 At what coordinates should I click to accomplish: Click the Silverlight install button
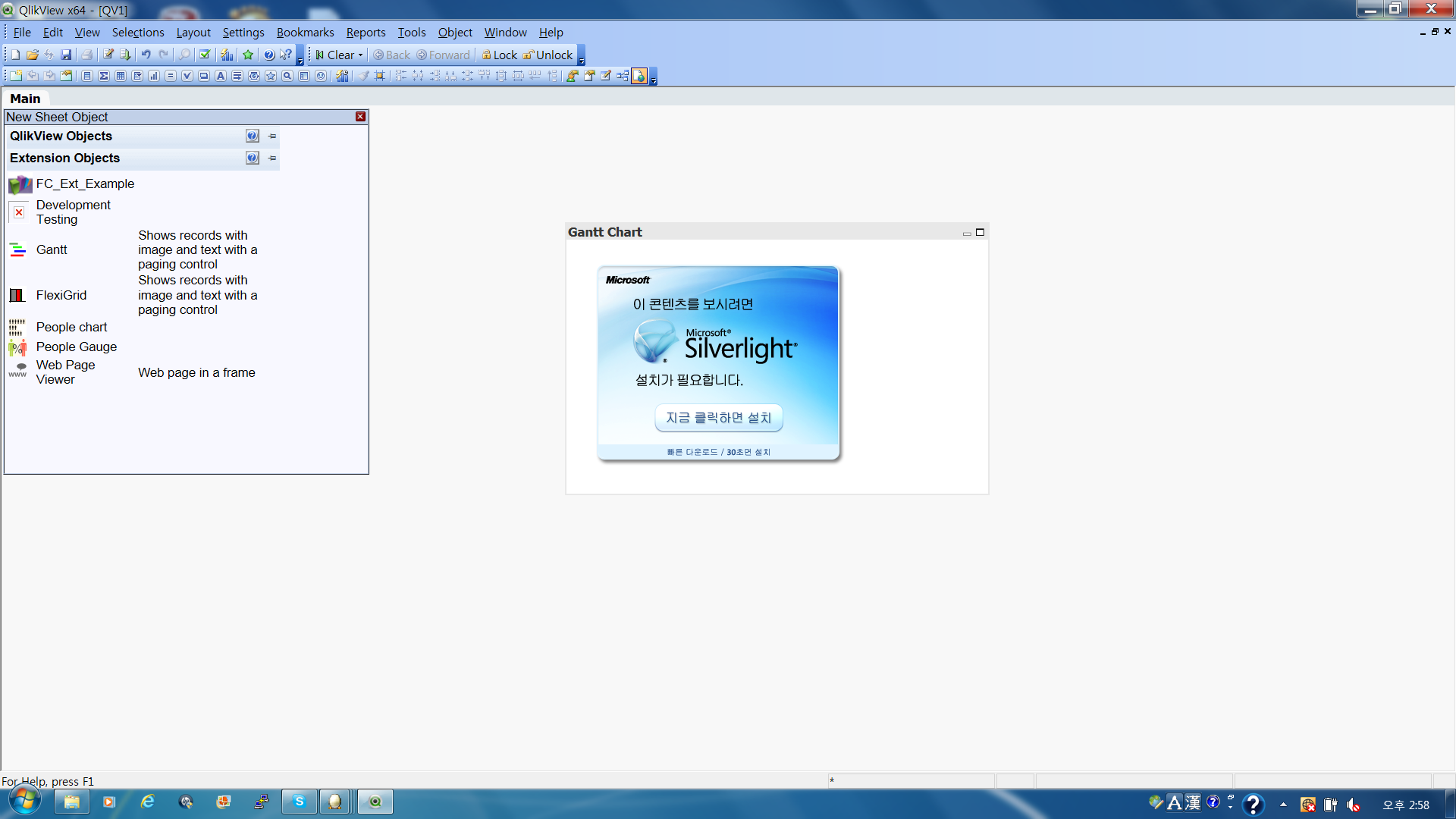point(718,418)
